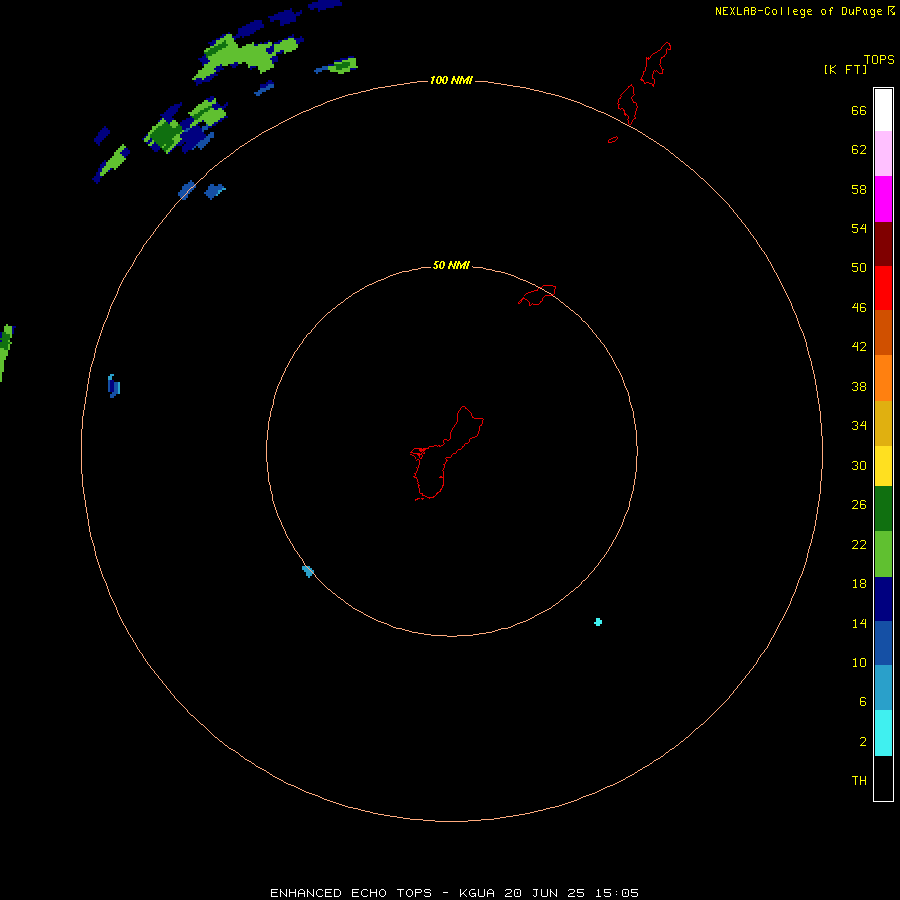The width and height of the screenshot is (900, 900).
Task: Click the 'NEXLAB-College of DuPage' text
Action: (x=798, y=11)
